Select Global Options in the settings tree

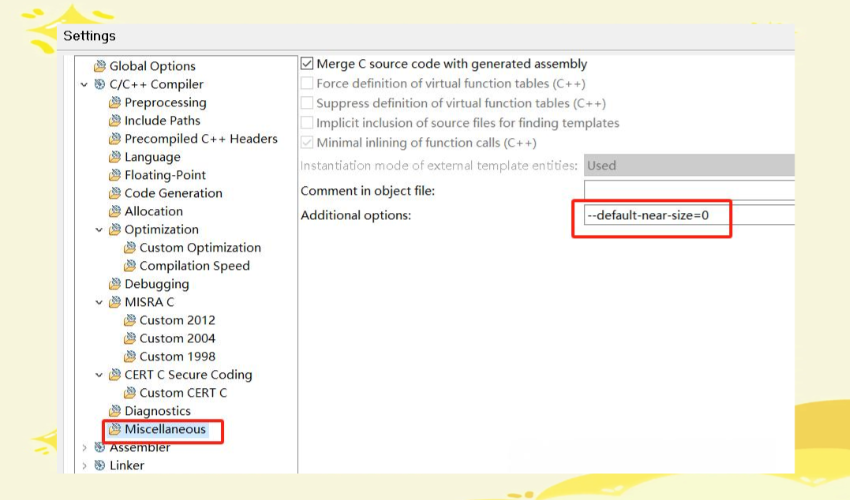coord(152,66)
